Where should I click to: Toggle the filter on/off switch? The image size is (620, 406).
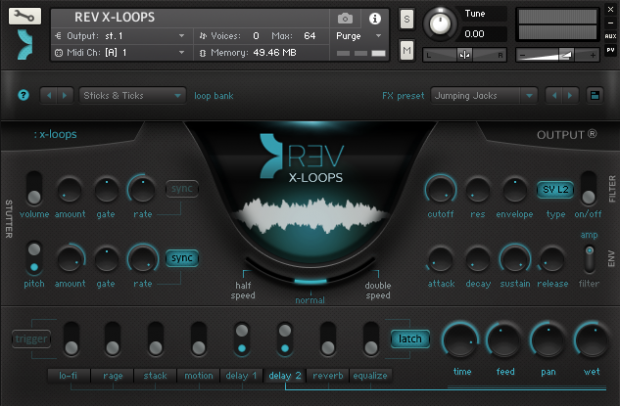(588, 188)
